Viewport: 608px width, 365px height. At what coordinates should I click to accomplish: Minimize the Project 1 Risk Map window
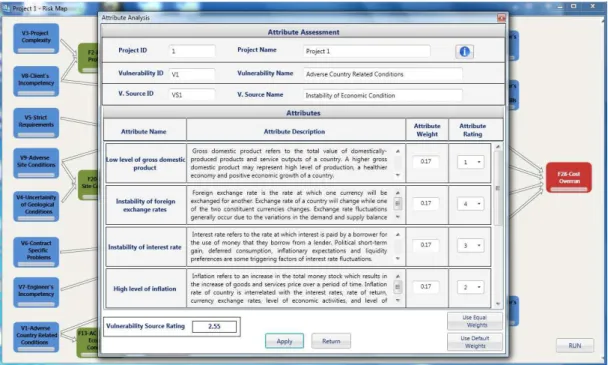click(560, 7)
